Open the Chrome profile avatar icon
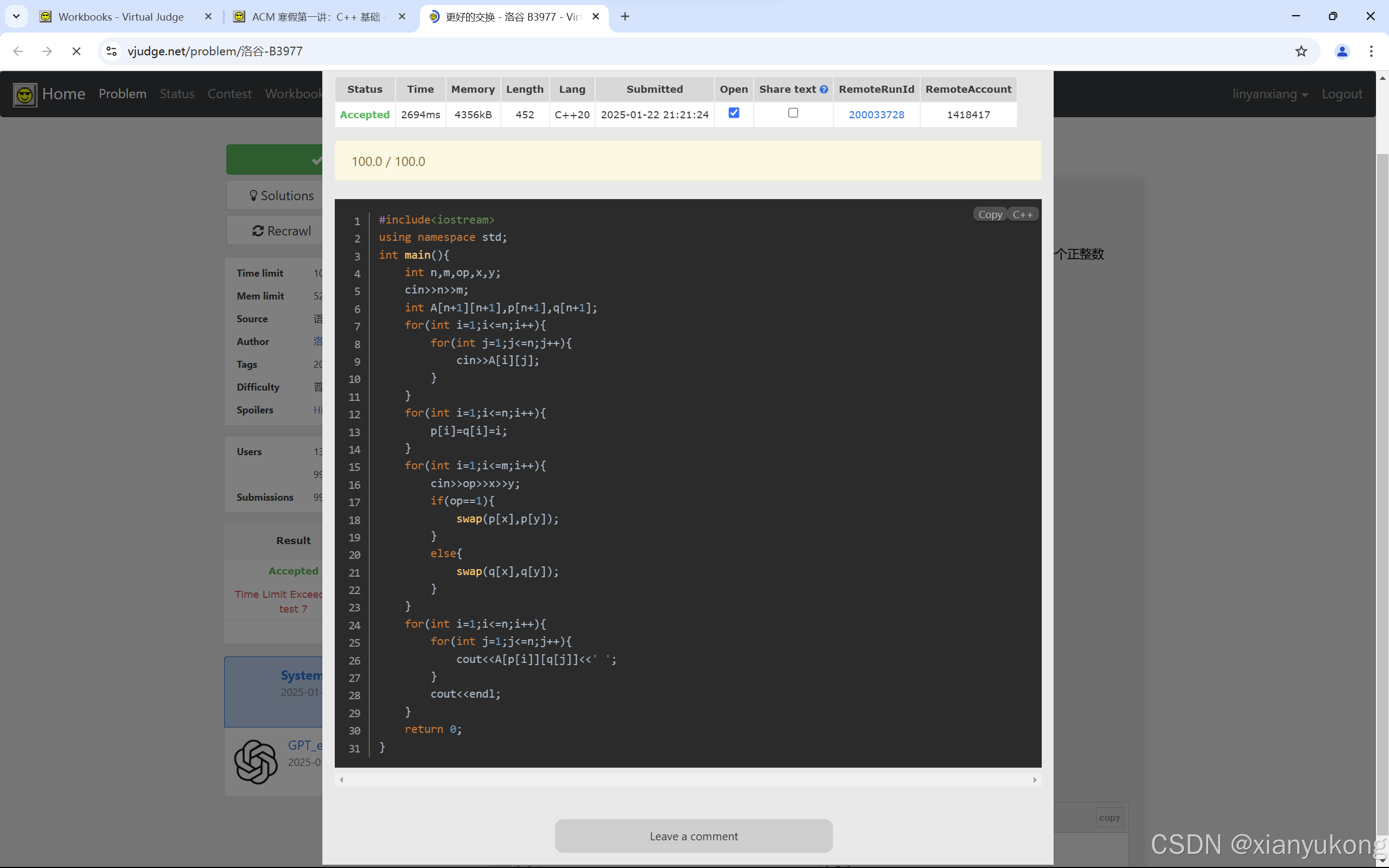Image resolution: width=1389 pixels, height=868 pixels. coord(1341,51)
